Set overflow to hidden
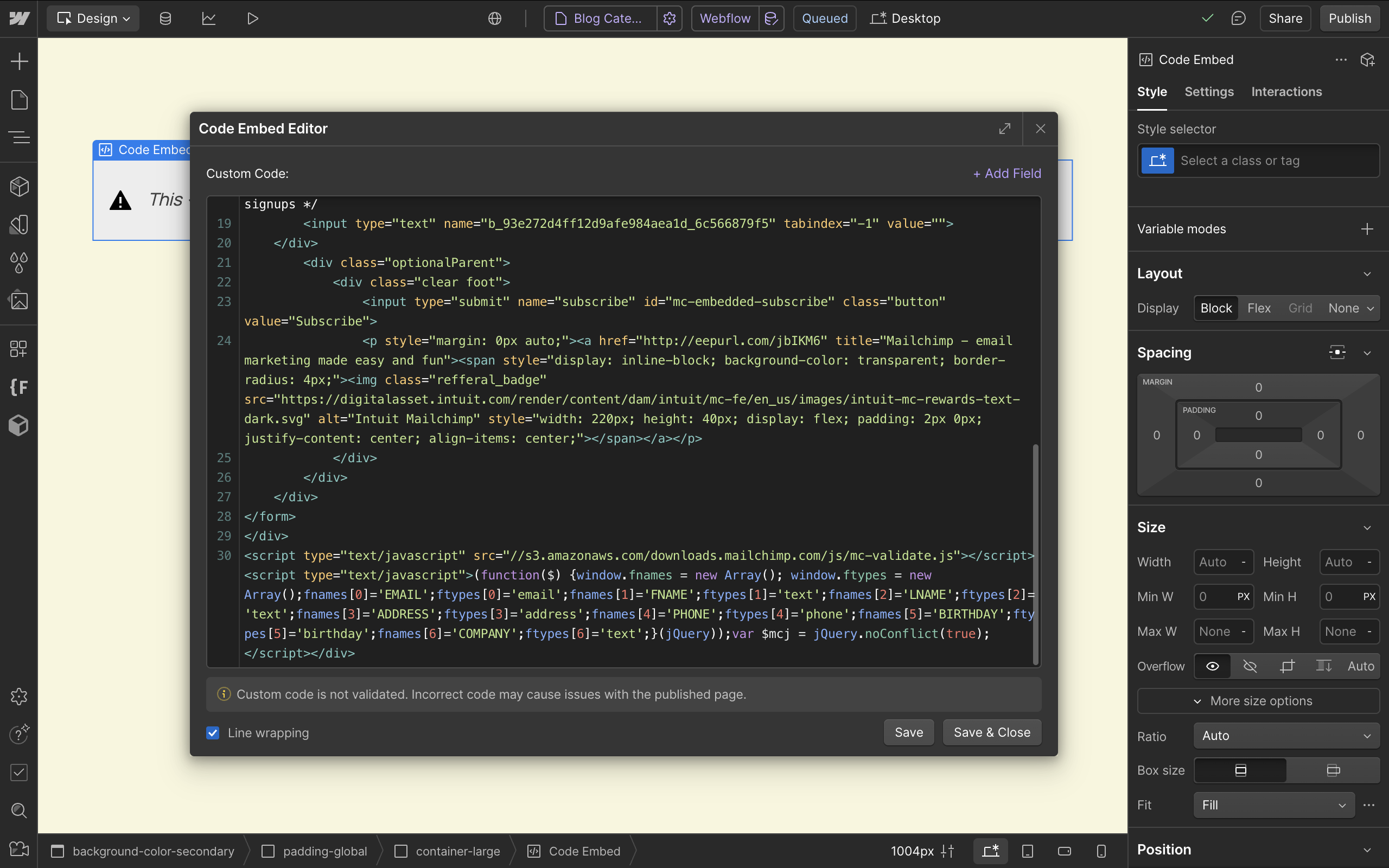This screenshot has width=1389, height=868. (x=1250, y=666)
